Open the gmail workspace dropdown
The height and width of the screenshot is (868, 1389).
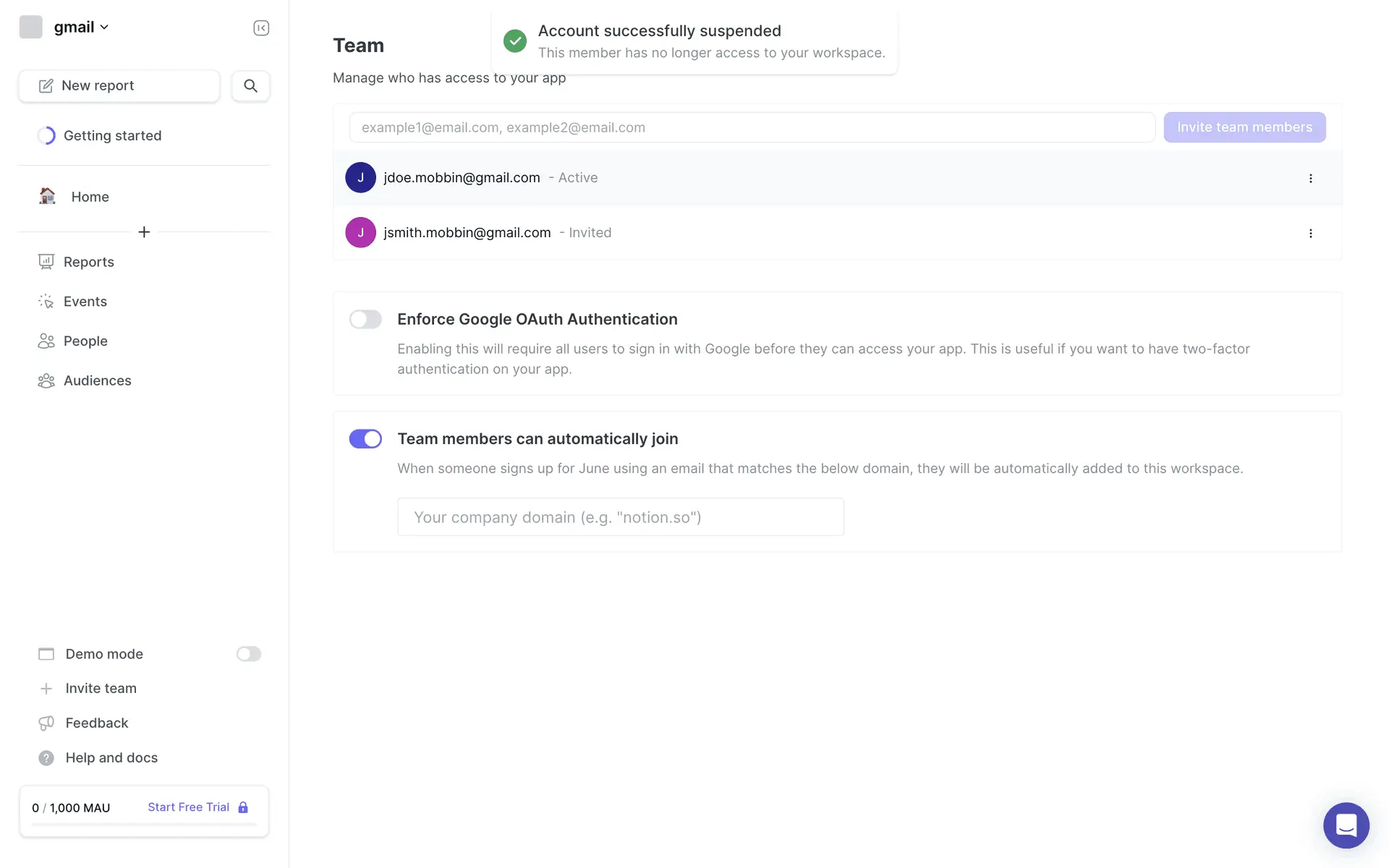[x=81, y=27]
